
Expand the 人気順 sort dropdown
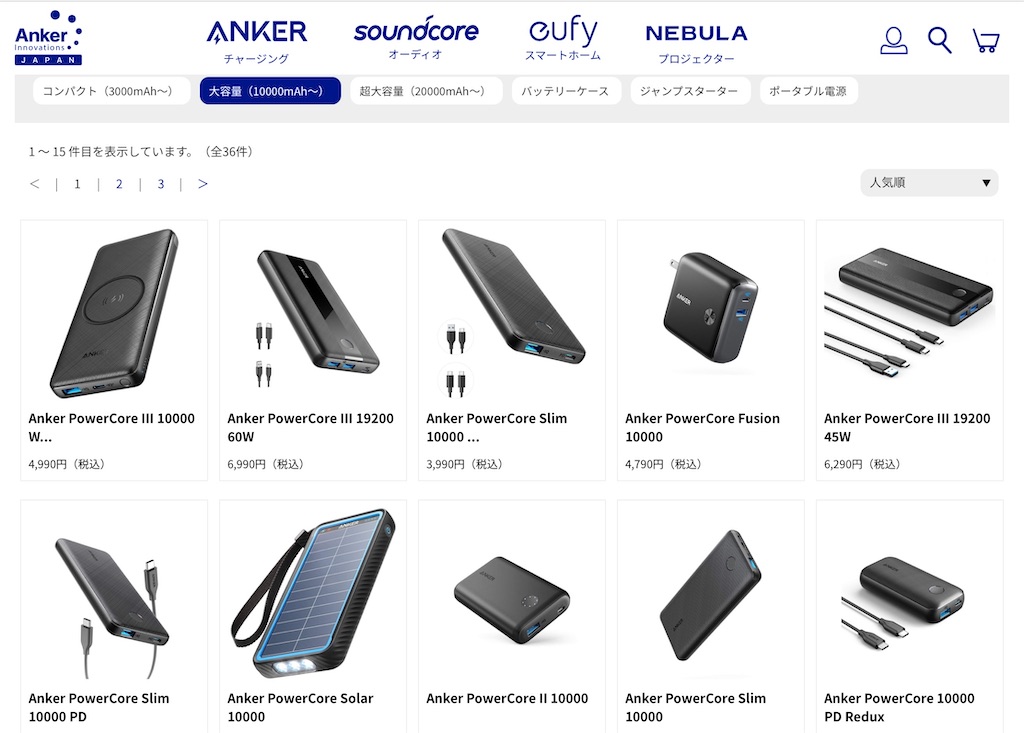pos(929,183)
